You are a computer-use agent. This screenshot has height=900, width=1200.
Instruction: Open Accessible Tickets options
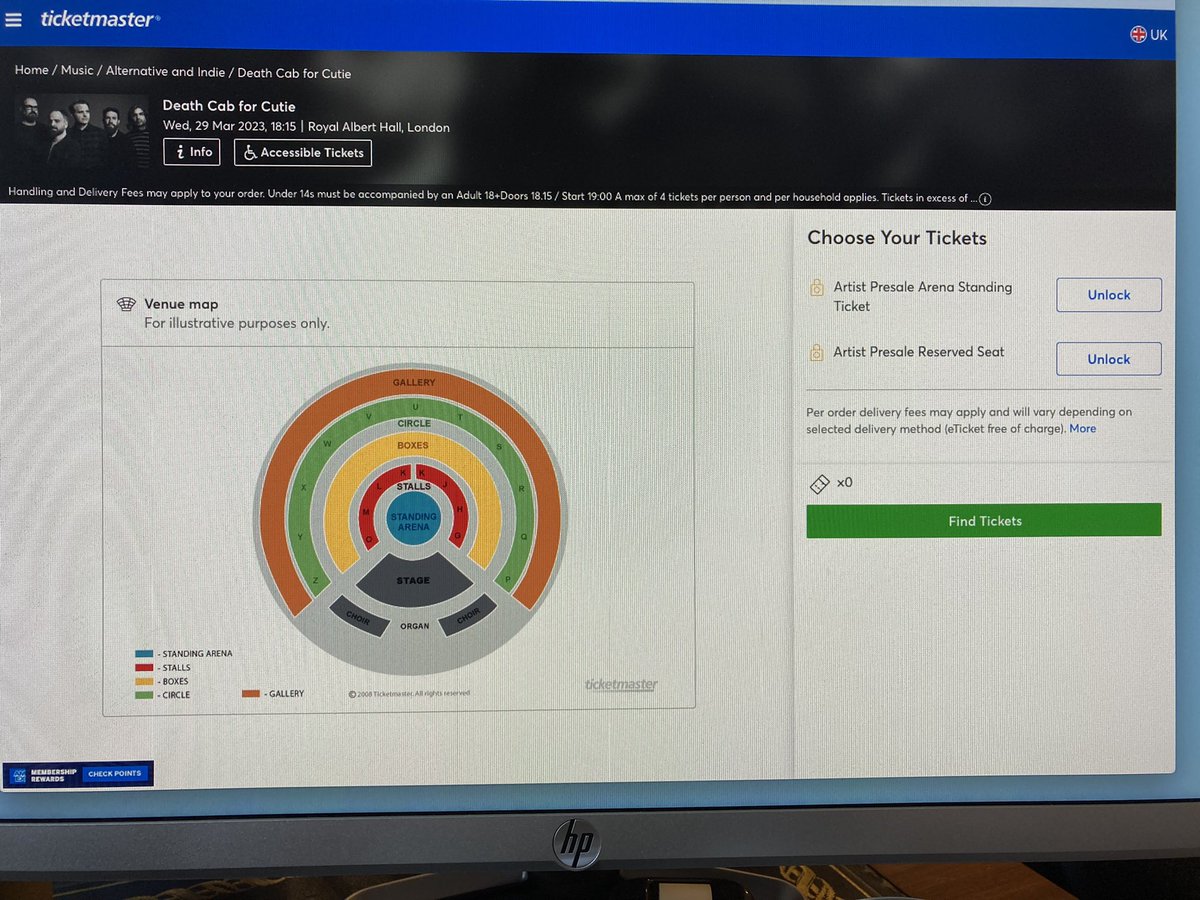[303, 153]
